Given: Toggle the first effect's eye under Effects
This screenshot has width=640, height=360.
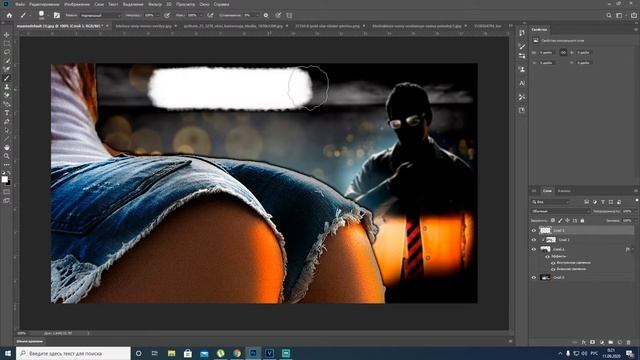Looking at the screenshot, I should pos(553,262).
